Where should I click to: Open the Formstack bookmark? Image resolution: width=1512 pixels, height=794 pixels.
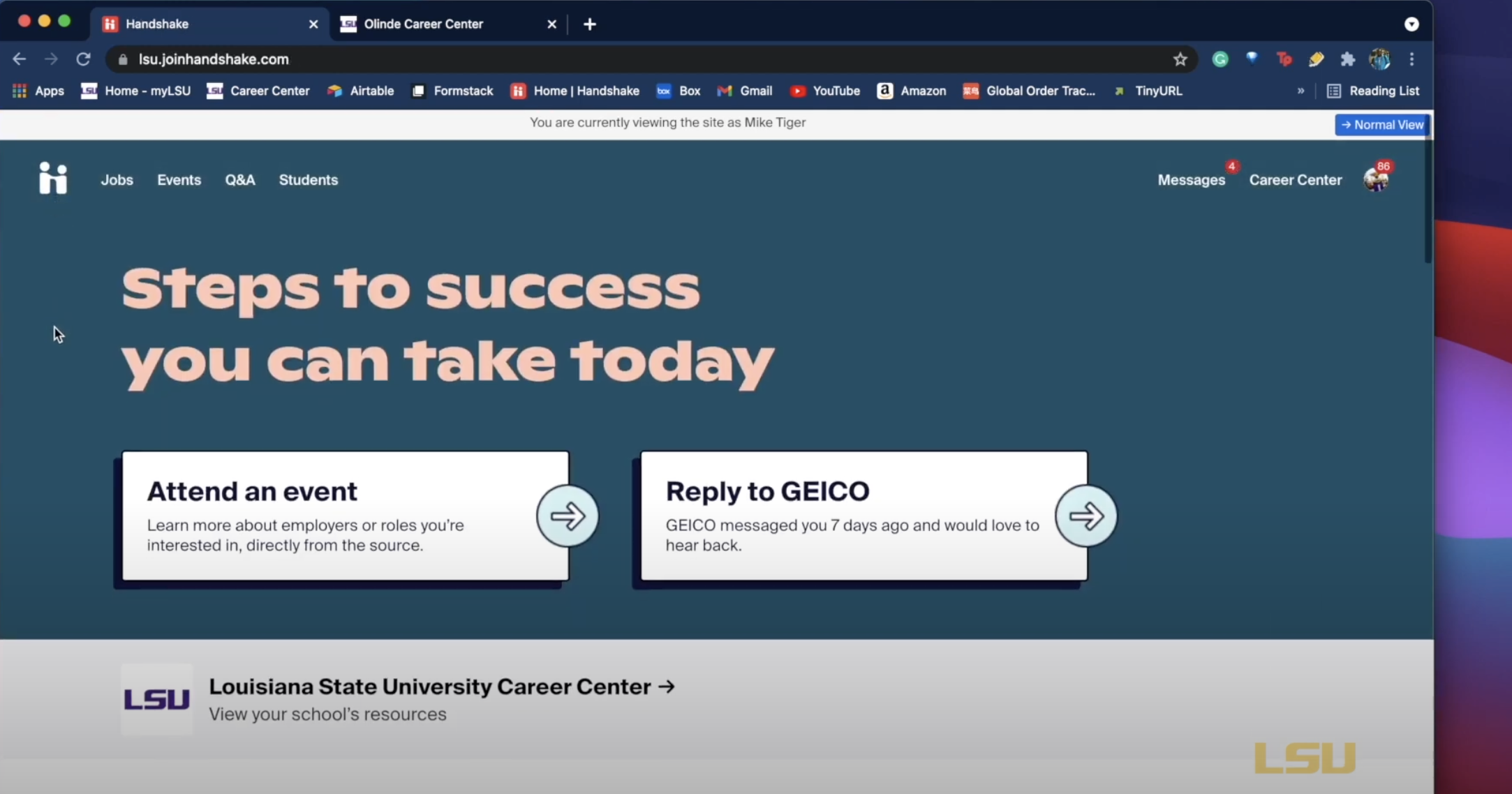point(452,91)
